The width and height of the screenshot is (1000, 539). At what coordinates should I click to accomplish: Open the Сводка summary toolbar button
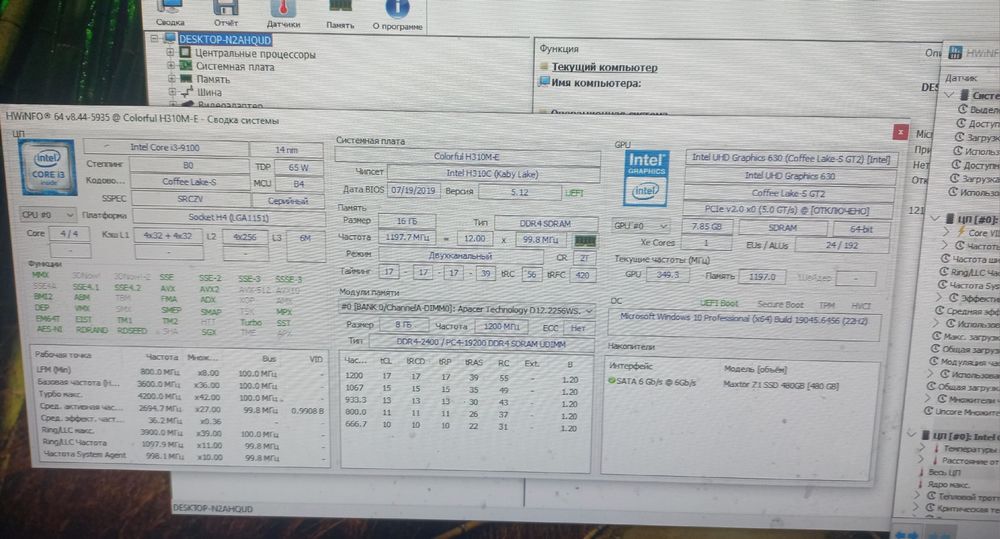click(170, 13)
